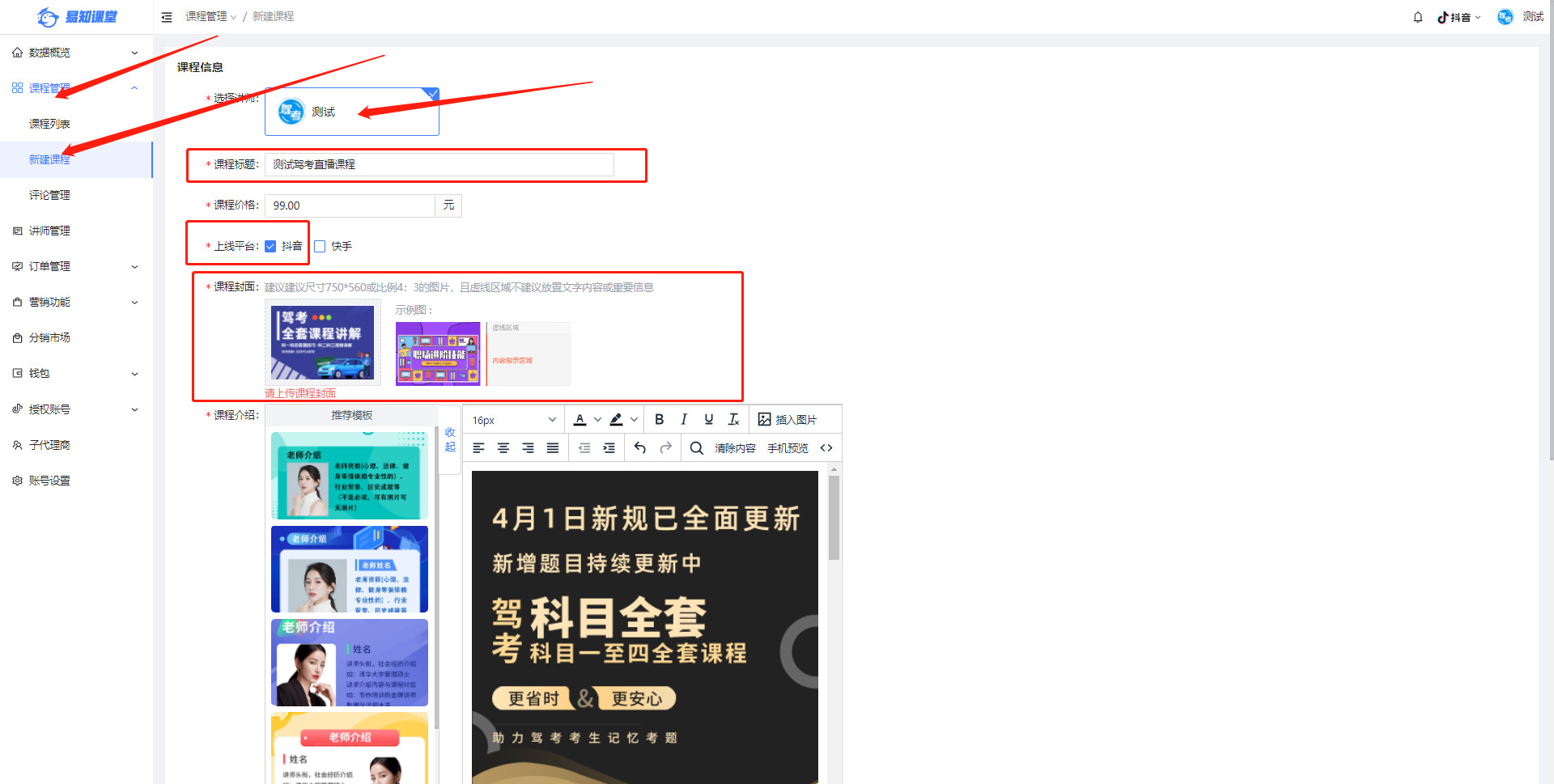Click uploaded 驾考全套课程讲解 cover thumbnail

[x=322, y=342]
